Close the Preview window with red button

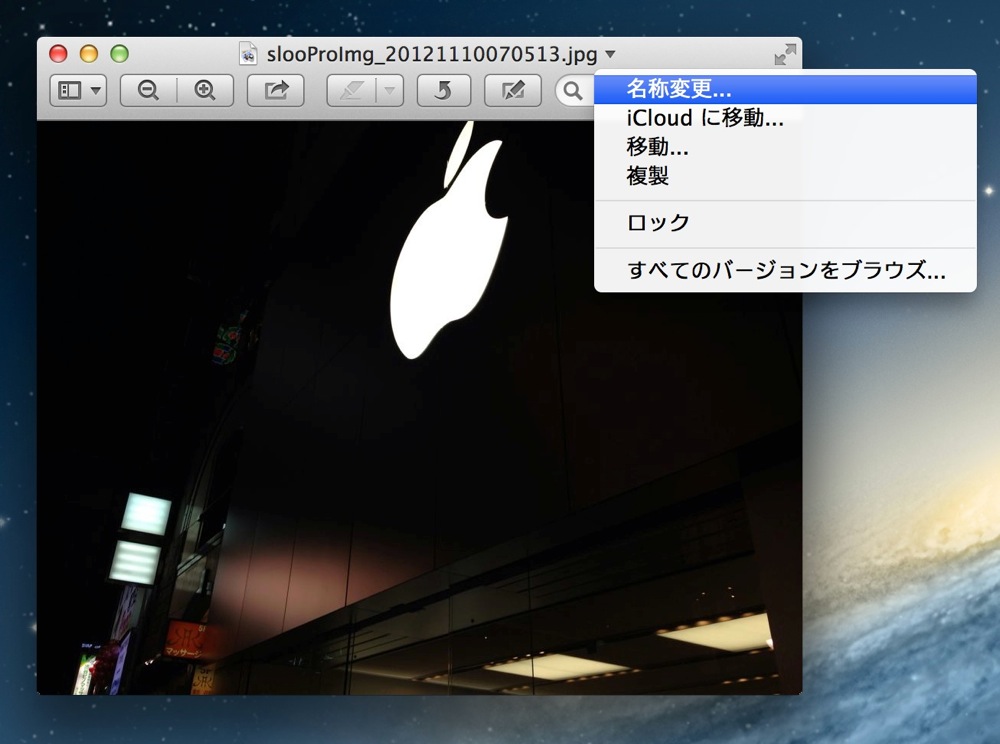59,54
